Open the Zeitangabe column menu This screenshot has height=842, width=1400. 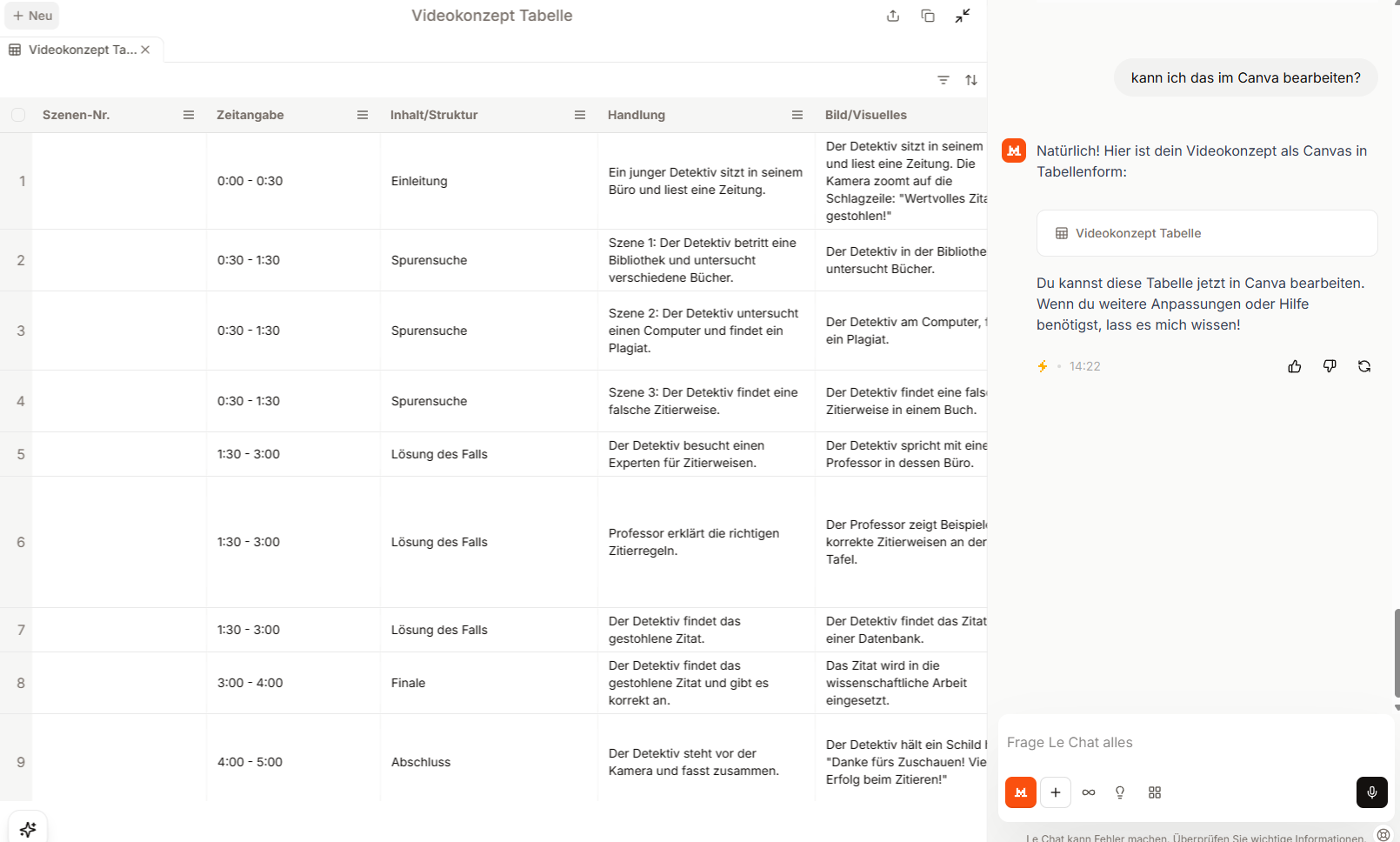point(363,115)
